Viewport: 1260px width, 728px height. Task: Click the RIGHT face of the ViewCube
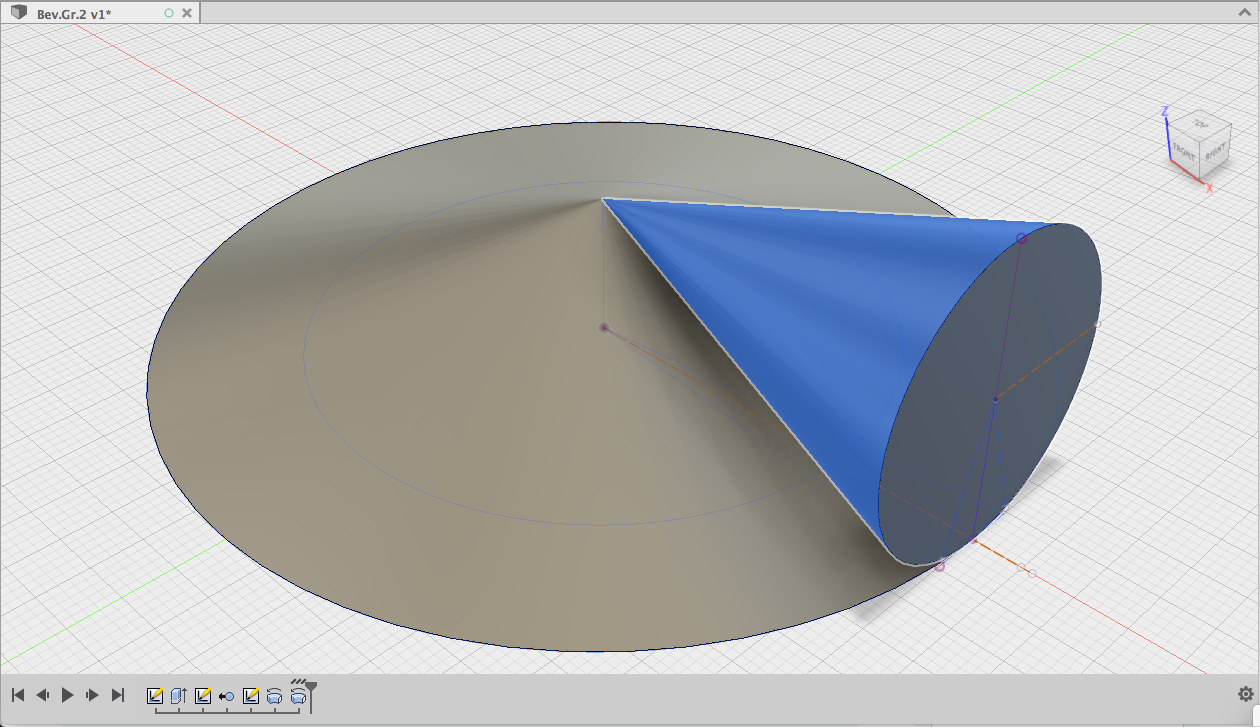[x=1213, y=152]
